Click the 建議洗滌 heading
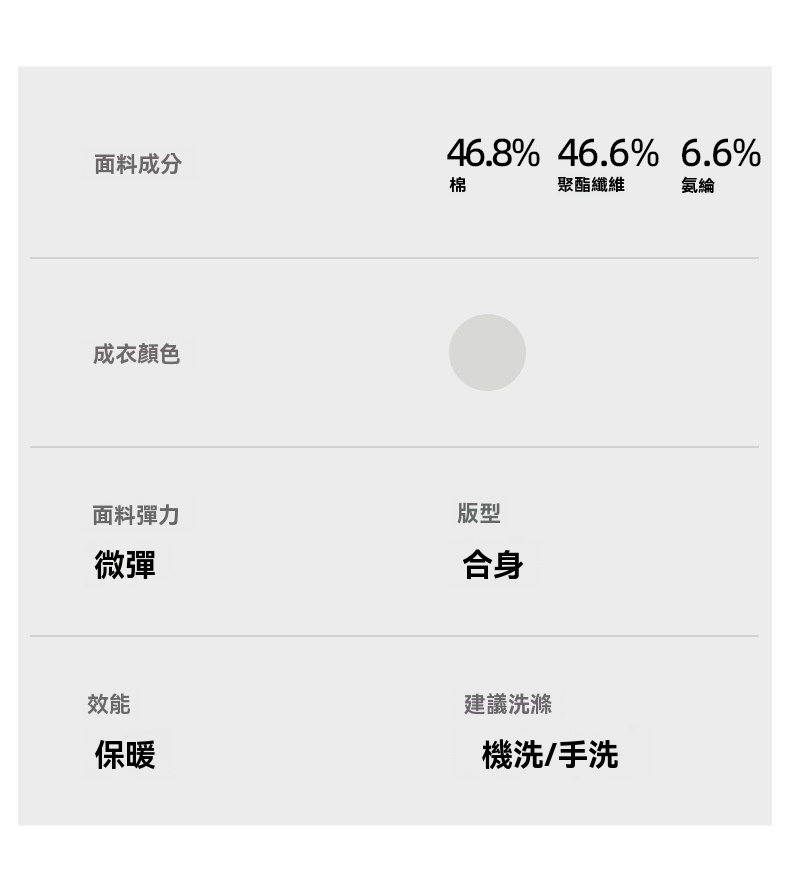Viewport: 790px width, 891px height. (x=508, y=704)
